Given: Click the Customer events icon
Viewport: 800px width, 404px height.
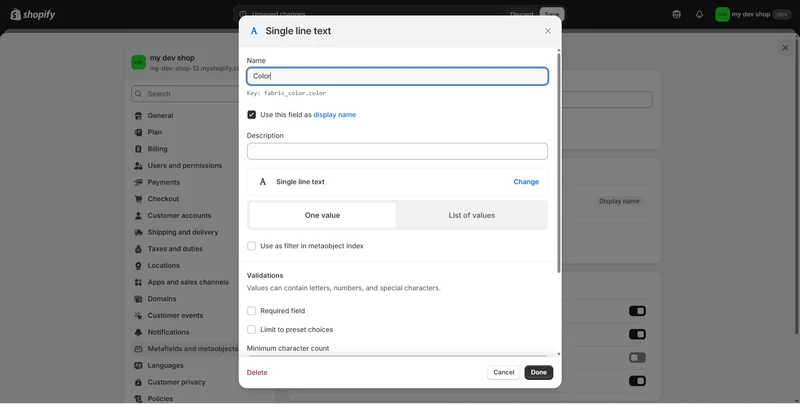Looking at the screenshot, I should pyautogui.click(x=138, y=316).
